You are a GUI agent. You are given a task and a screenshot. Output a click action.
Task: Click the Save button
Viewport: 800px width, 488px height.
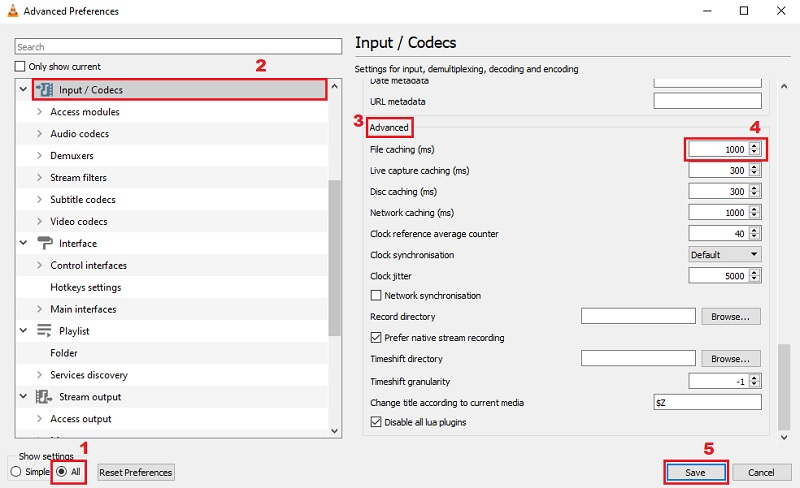[695, 472]
